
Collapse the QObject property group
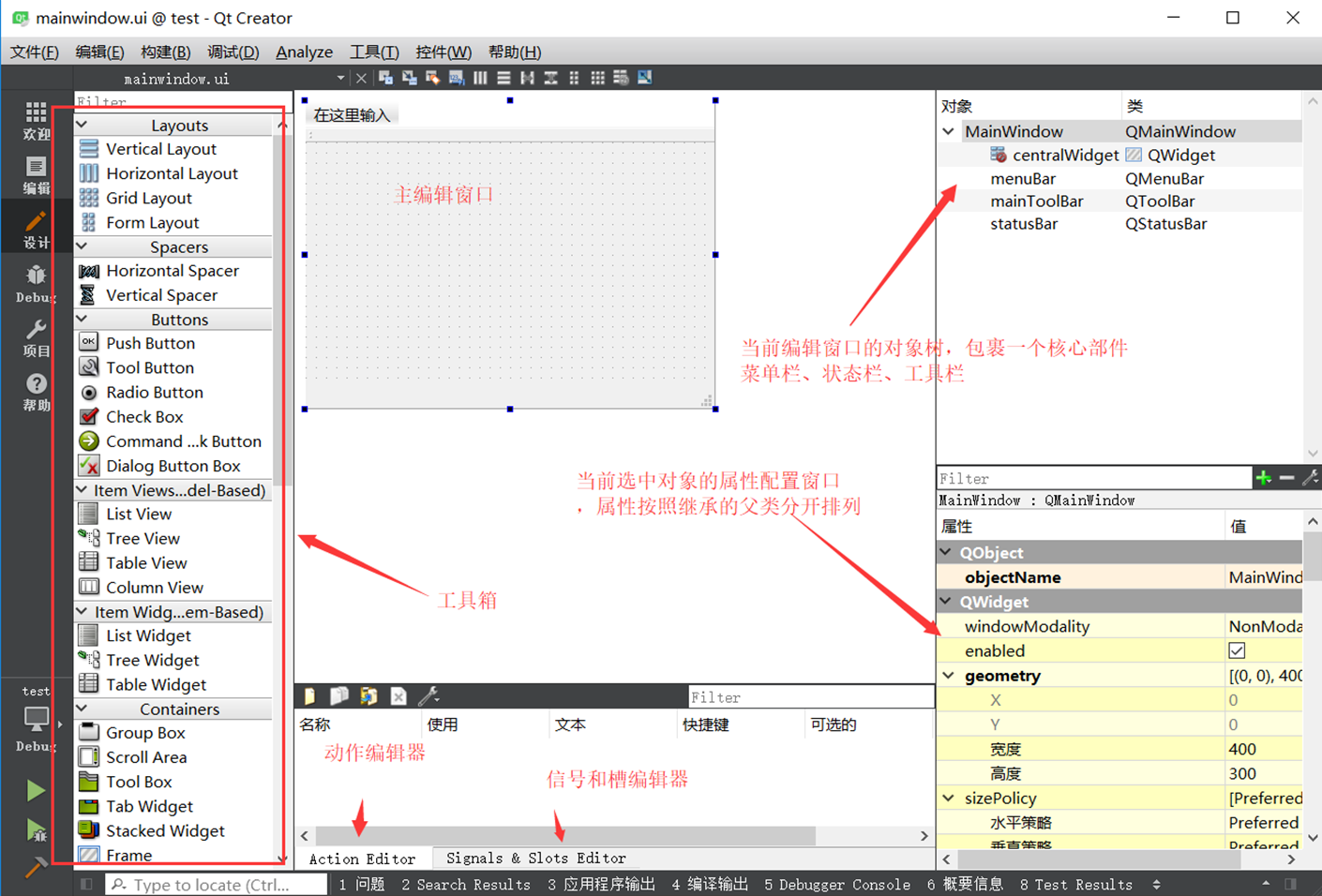[947, 552]
